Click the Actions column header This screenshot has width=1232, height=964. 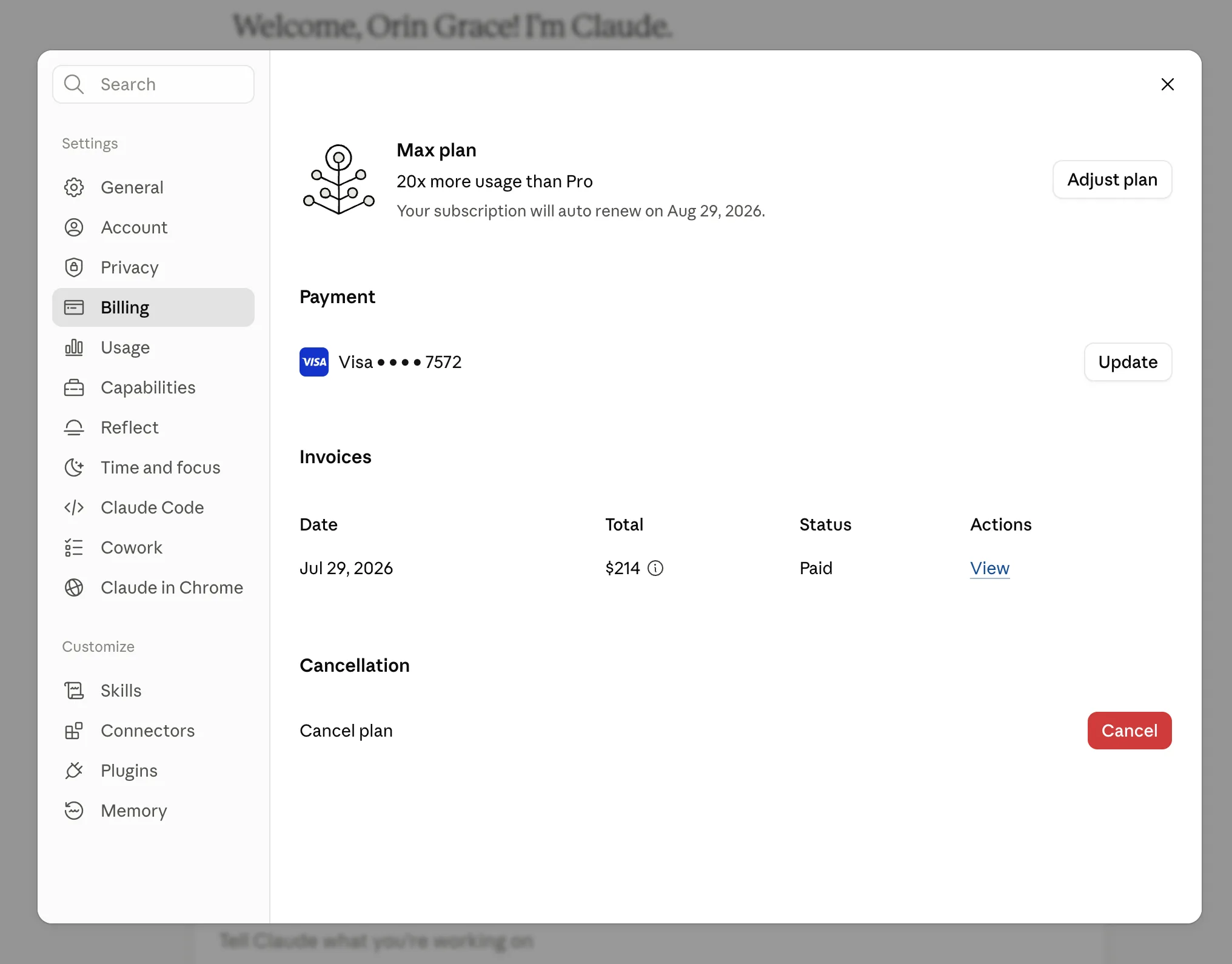1001,524
